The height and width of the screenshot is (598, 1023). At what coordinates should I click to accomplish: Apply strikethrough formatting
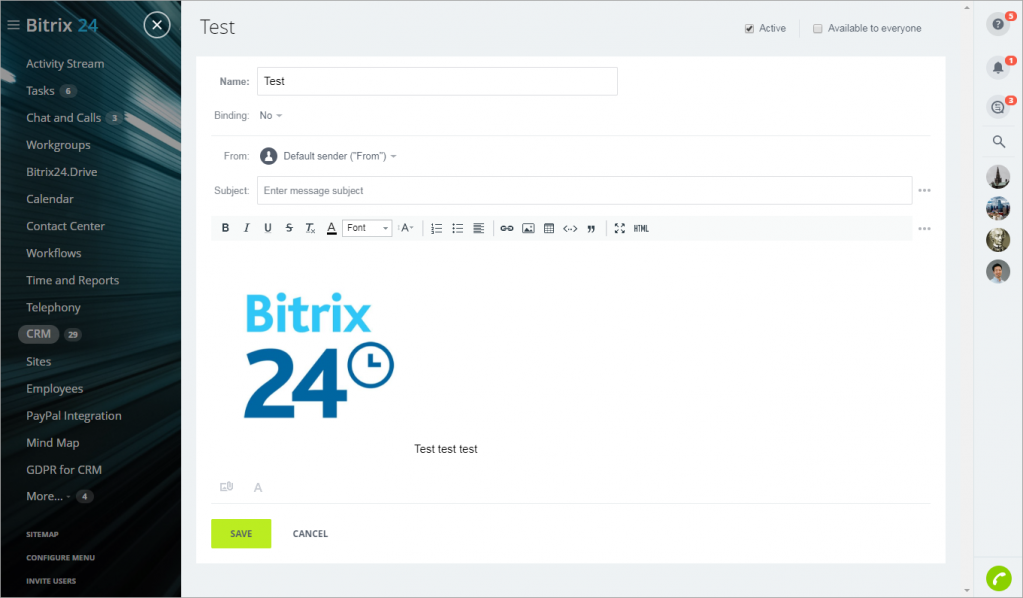pos(289,228)
